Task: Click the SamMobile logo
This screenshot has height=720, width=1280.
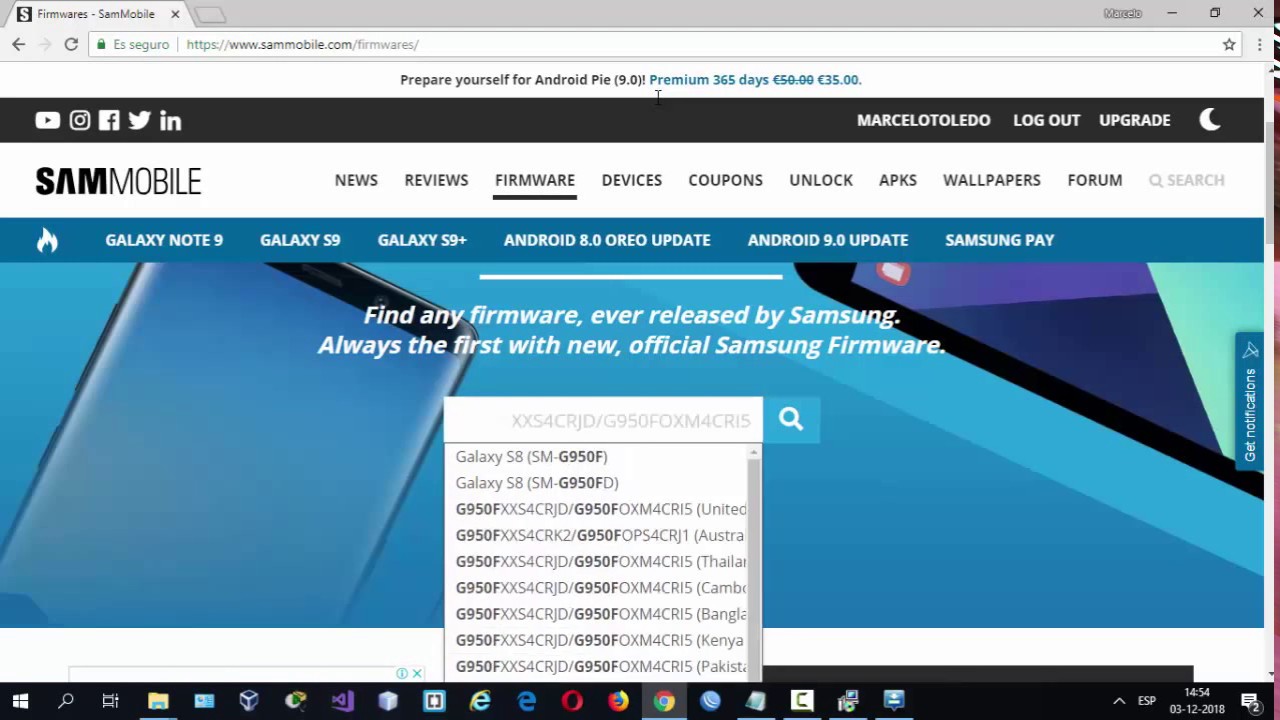Action: 118,180
